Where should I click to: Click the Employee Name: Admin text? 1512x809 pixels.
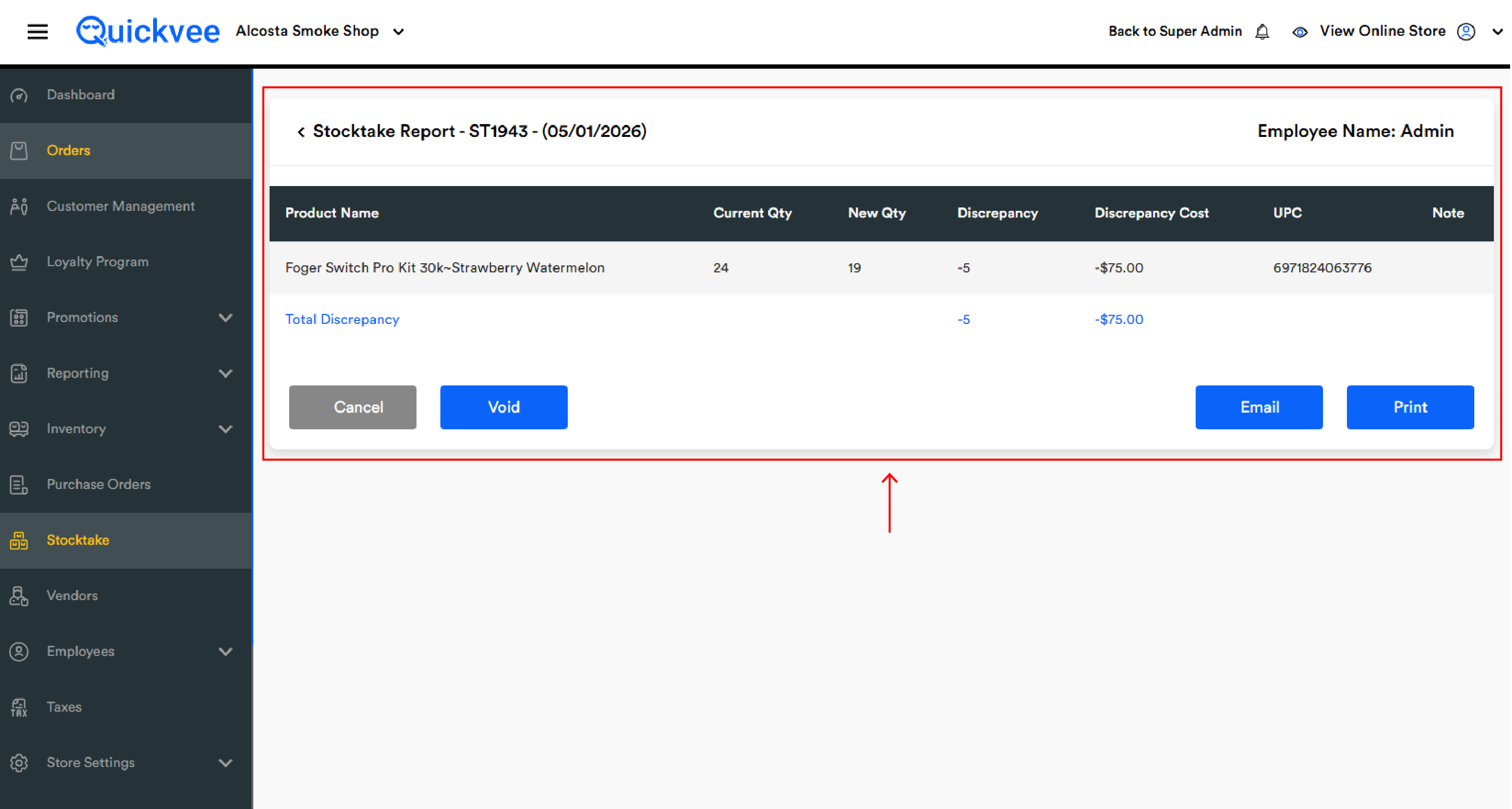click(1356, 131)
